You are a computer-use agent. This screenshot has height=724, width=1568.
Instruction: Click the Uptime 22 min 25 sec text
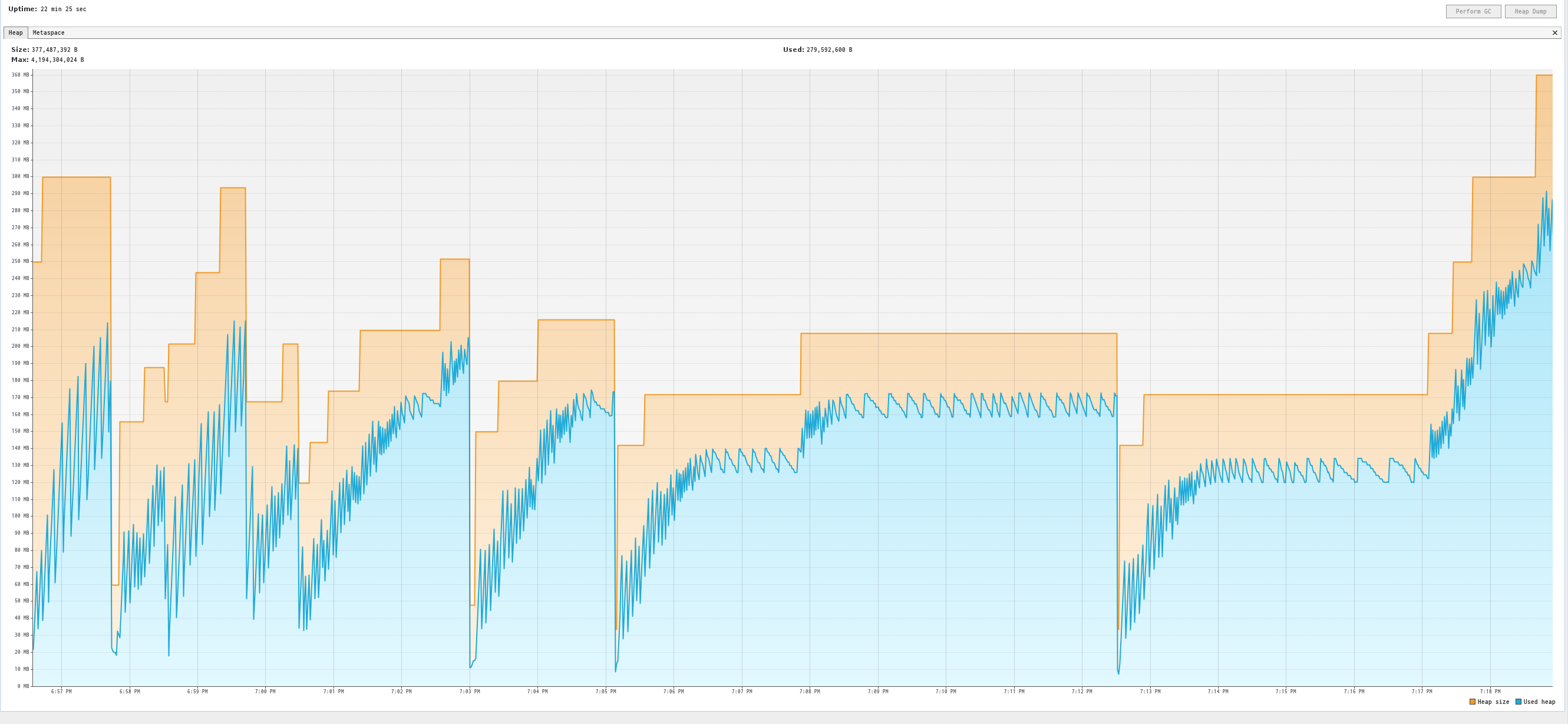pyautogui.click(x=48, y=9)
